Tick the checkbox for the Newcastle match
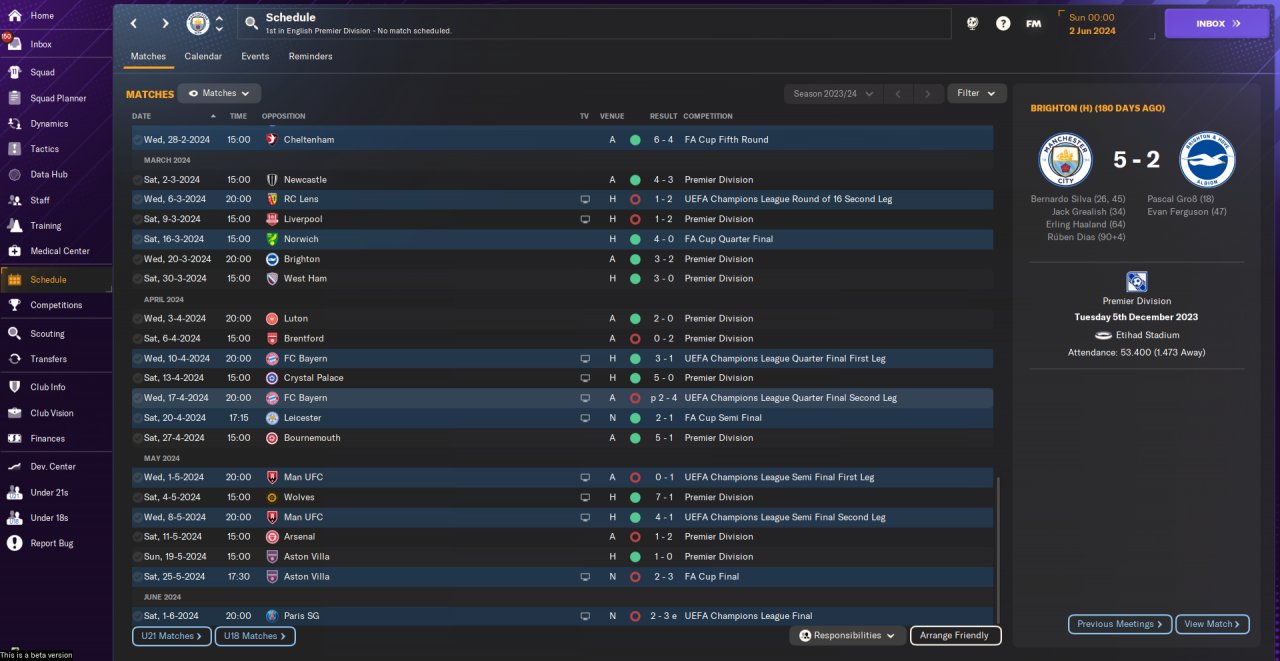Screen dimensions: 1280x661 pyautogui.click(x=138, y=180)
